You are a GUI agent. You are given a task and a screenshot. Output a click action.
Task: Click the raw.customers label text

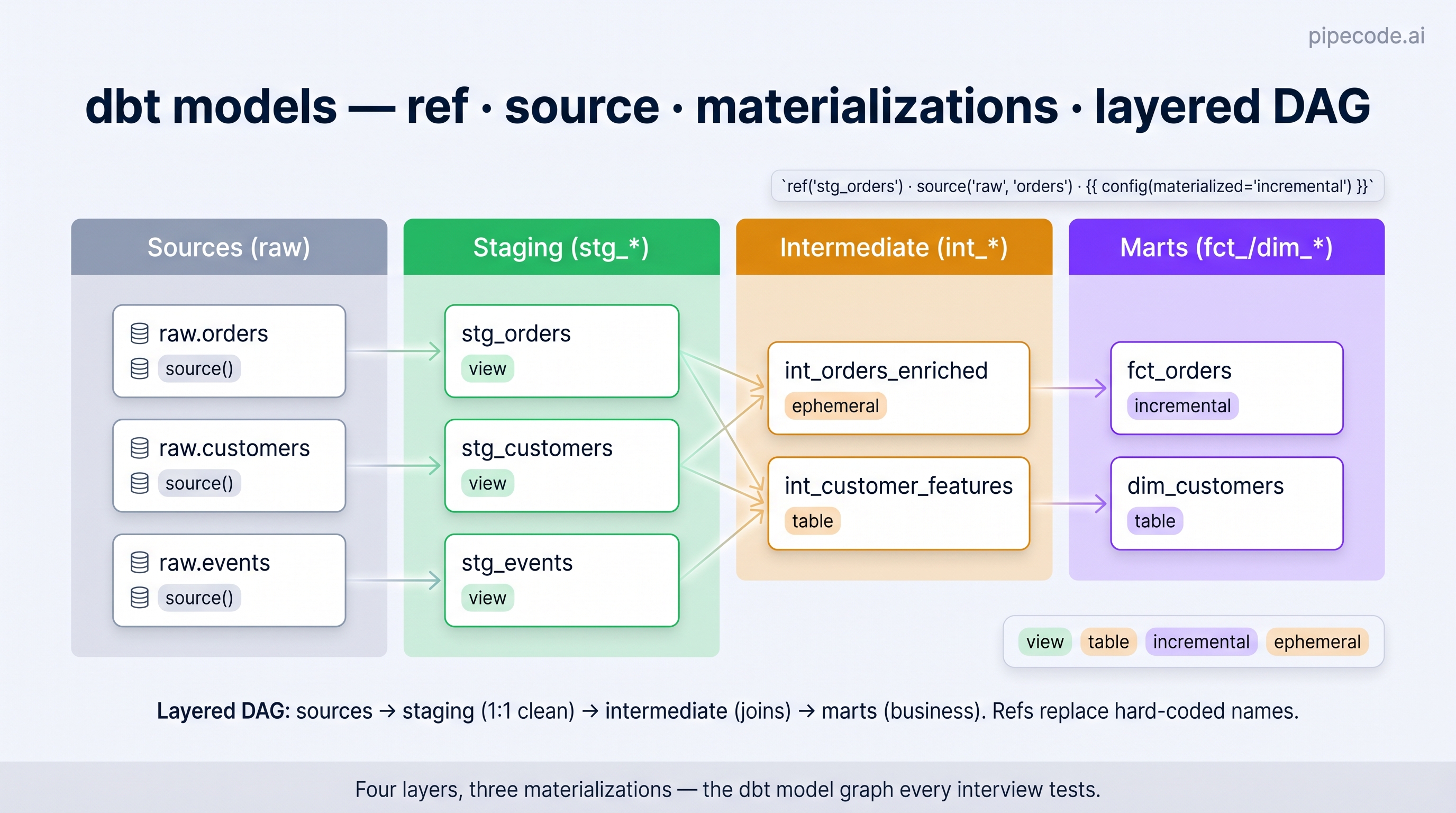(x=234, y=448)
